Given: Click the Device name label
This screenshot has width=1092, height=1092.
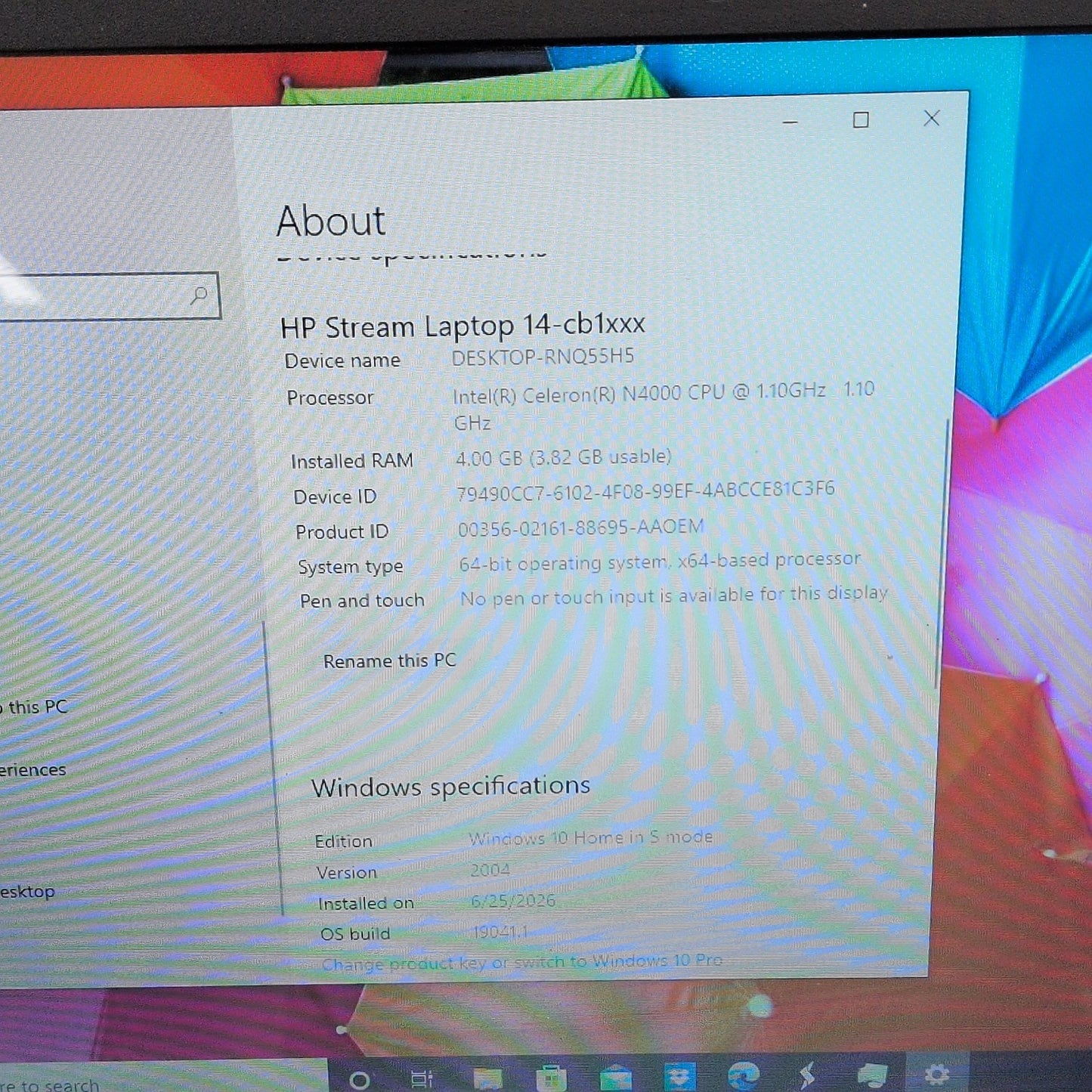Looking at the screenshot, I should 342,360.
